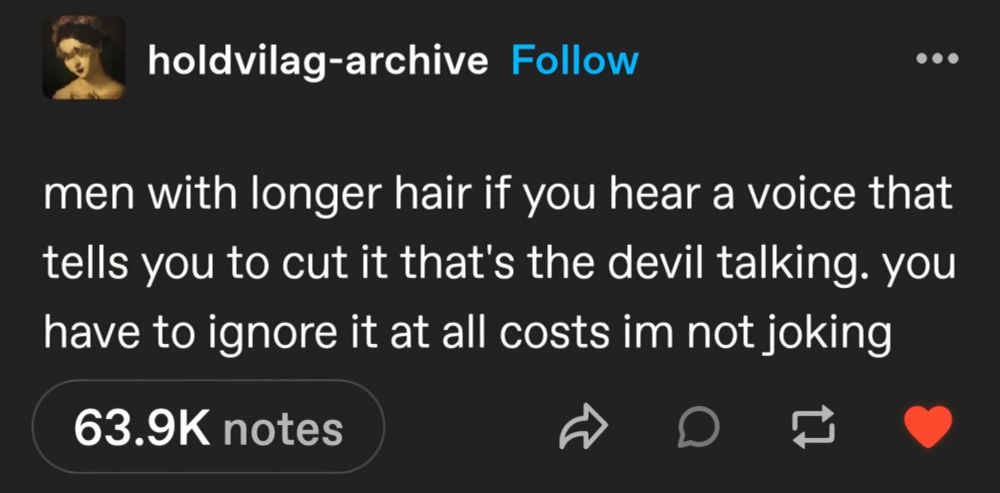The image size is (1000, 493).
Task: Open the three-dot post options menu
Action: 937,59
